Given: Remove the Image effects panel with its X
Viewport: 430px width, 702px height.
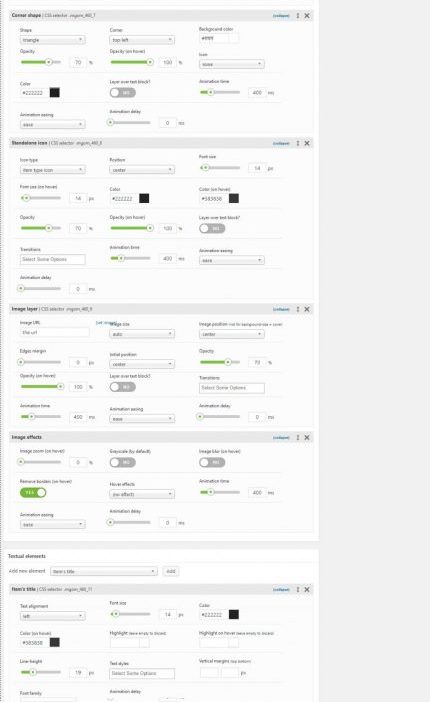Looking at the screenshot, I should coord(307,437).
